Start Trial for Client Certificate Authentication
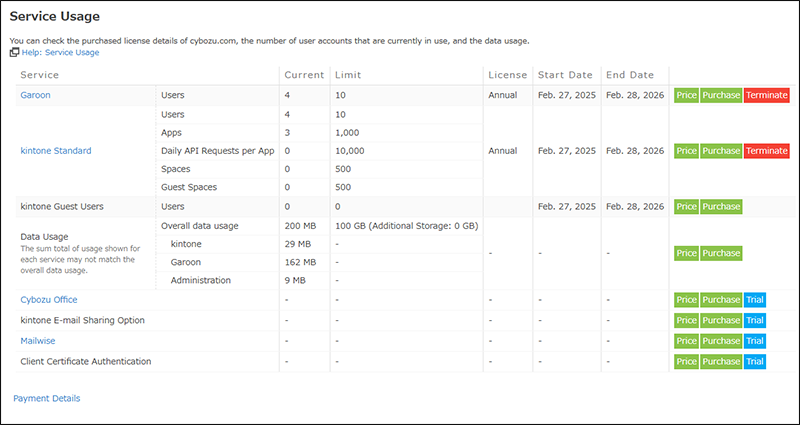The image size is (800, 425). pyautogui.click(x=755, y=362)
